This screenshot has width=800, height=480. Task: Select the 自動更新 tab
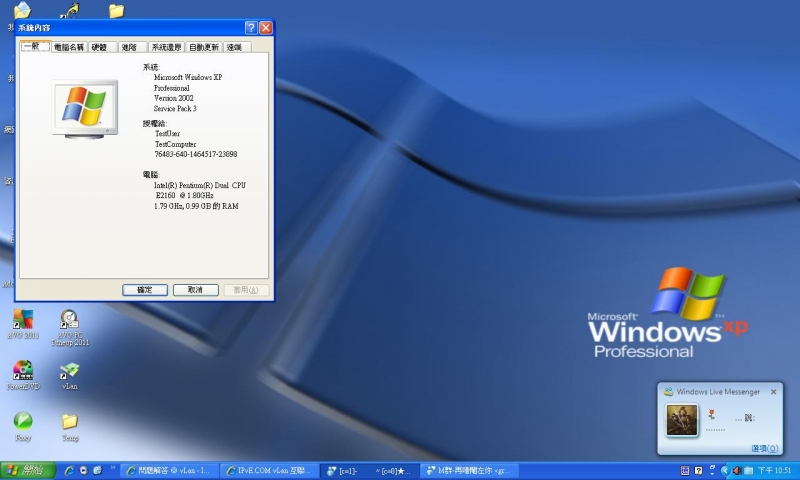tap(203, 47)
